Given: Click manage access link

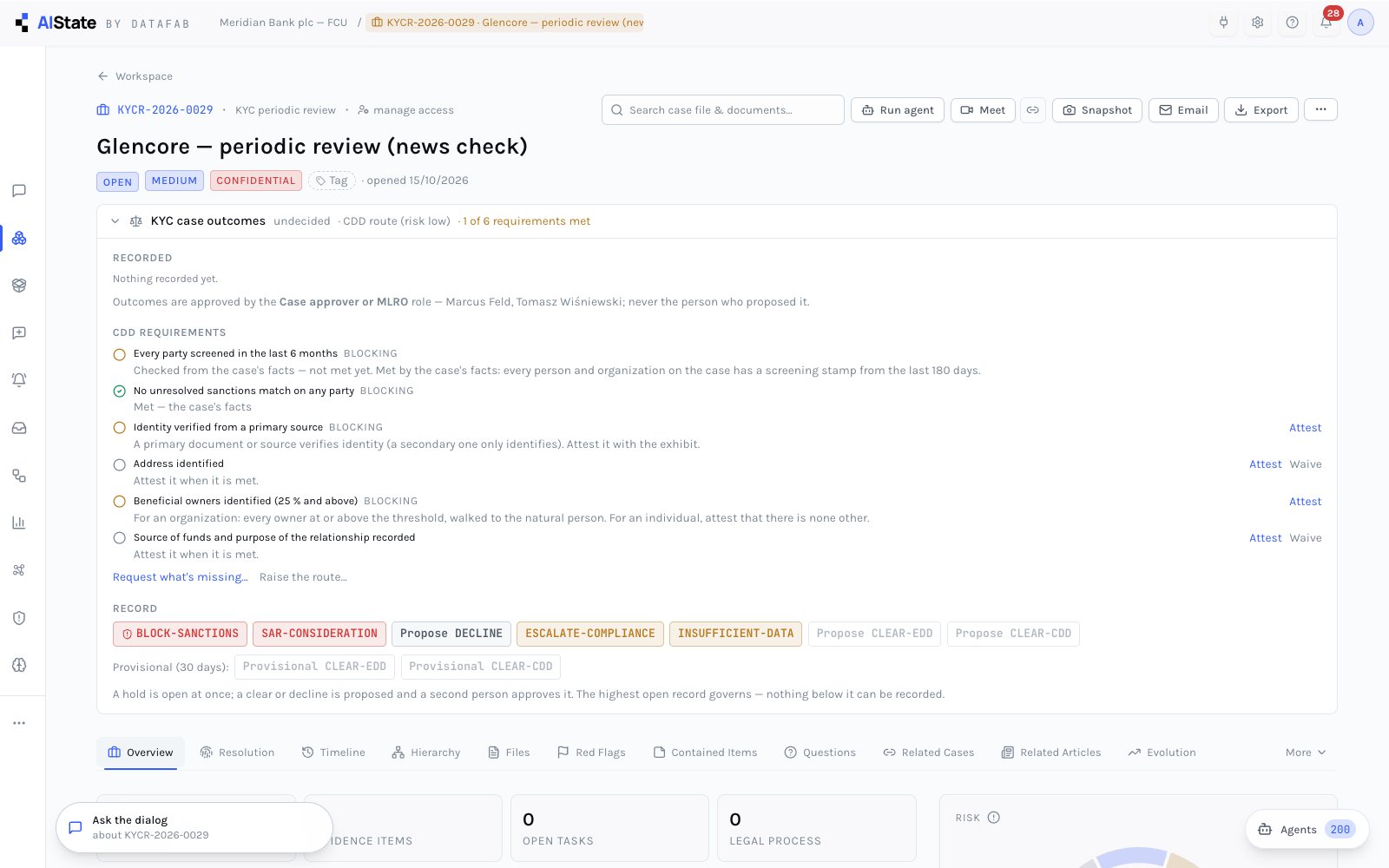Looking at the screenshot, I should point(405,110).
